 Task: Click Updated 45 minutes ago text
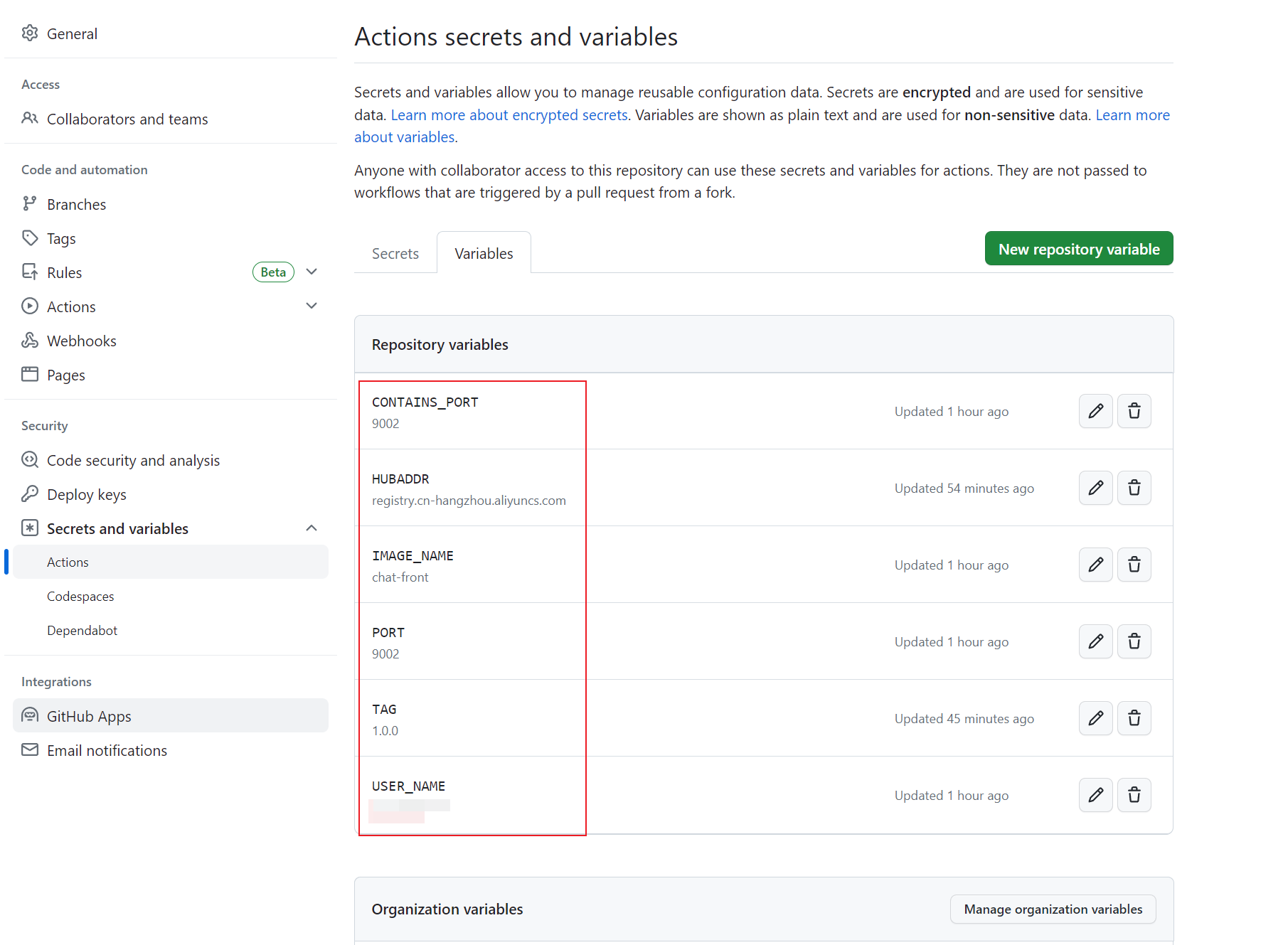[x=964, y=719]
